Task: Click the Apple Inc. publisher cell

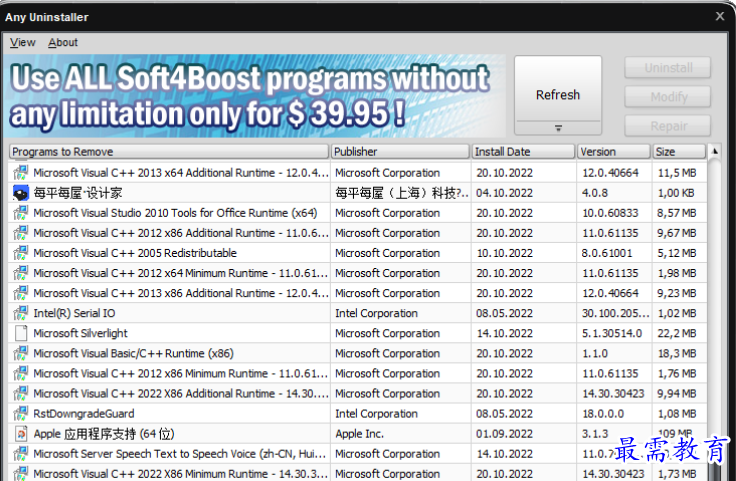Action: (360, 434)
